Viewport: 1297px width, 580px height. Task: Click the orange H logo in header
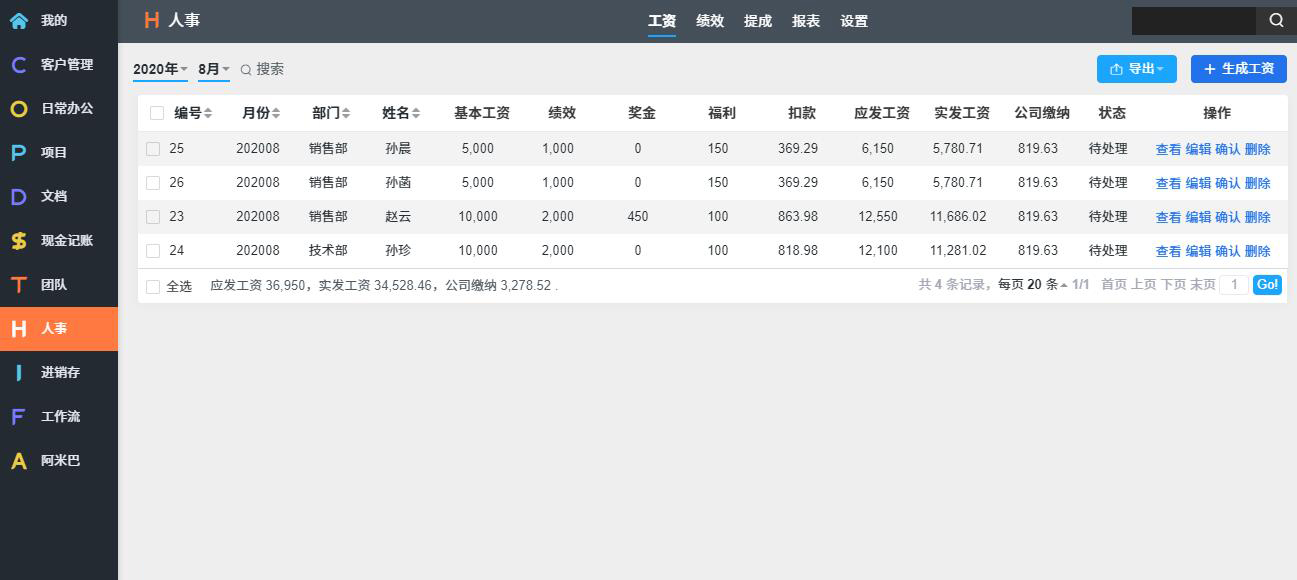pos(152,20)
